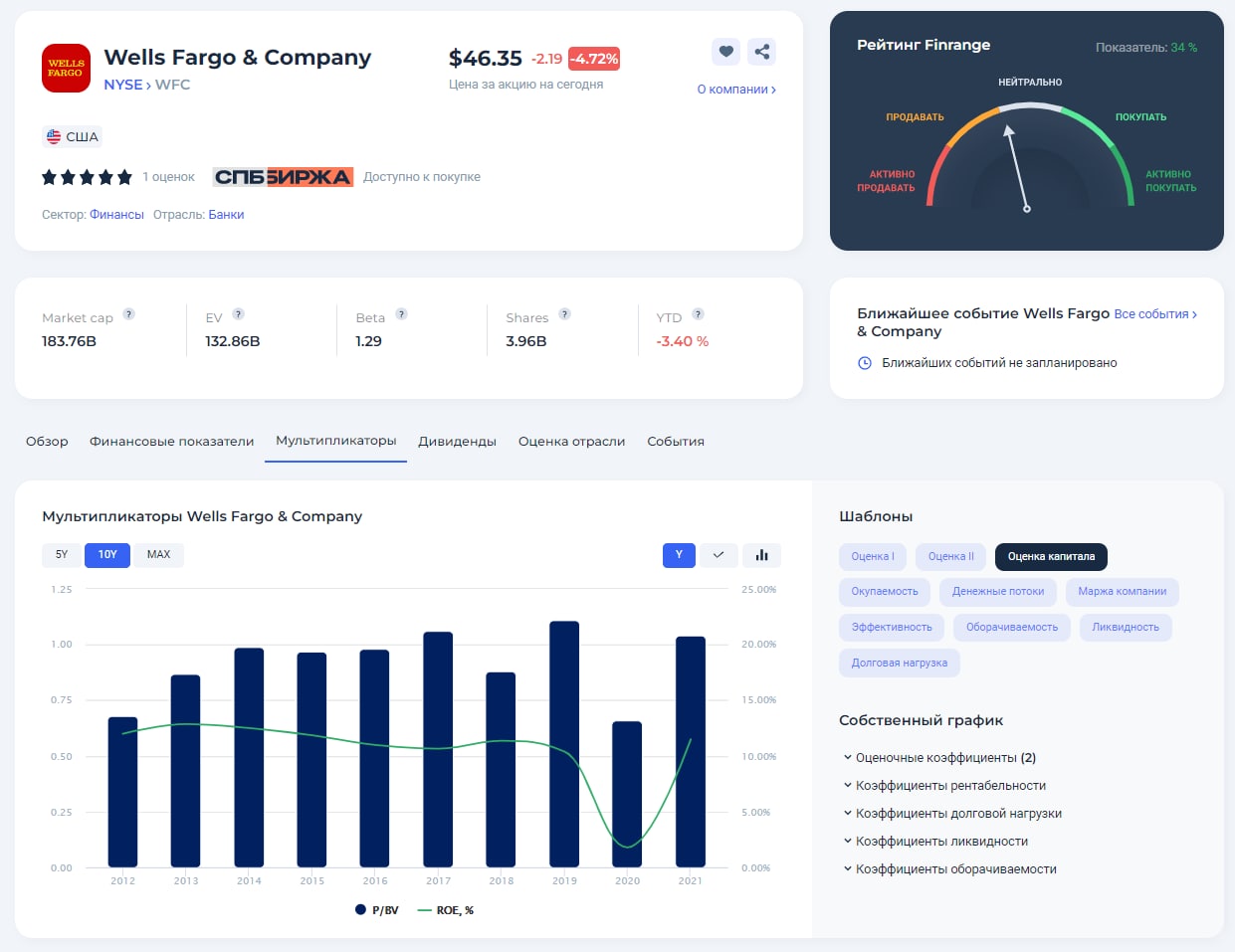
Task: Open the Оценка отрасли tab
Action: (x=572, y=442)
